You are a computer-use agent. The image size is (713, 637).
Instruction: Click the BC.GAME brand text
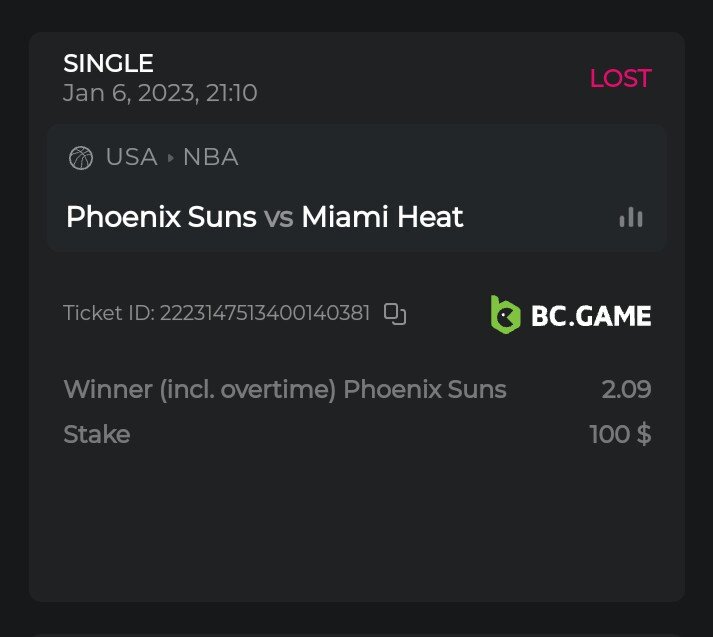(x=591, y=316)
